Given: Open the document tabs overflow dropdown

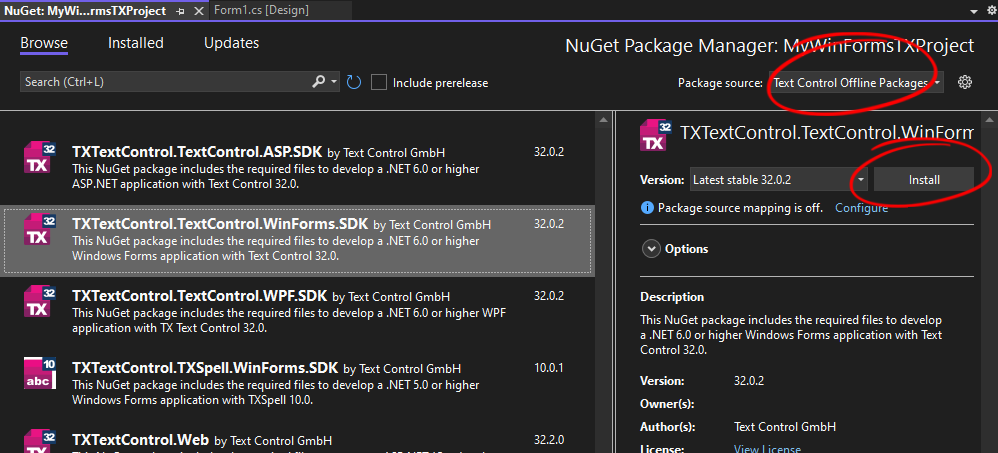Looking at the screenshot, I should point(973,11).
